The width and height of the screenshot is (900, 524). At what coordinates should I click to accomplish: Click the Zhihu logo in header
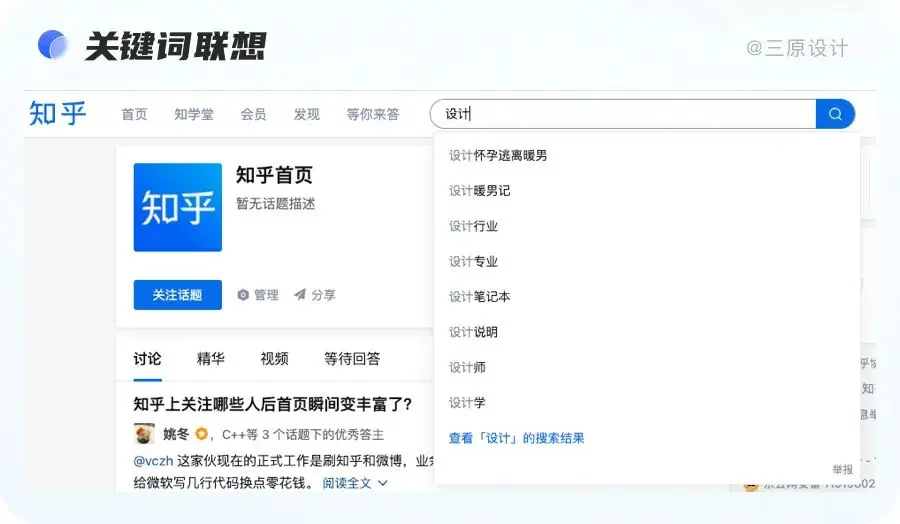pyautogui.click(x=58, y=114)
